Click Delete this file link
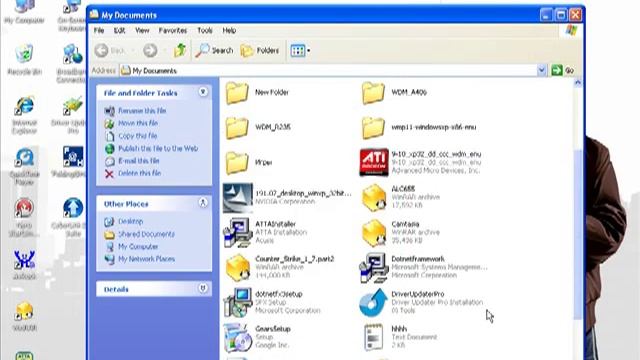The width and height of the screenshot is (640, 360). 139,173
